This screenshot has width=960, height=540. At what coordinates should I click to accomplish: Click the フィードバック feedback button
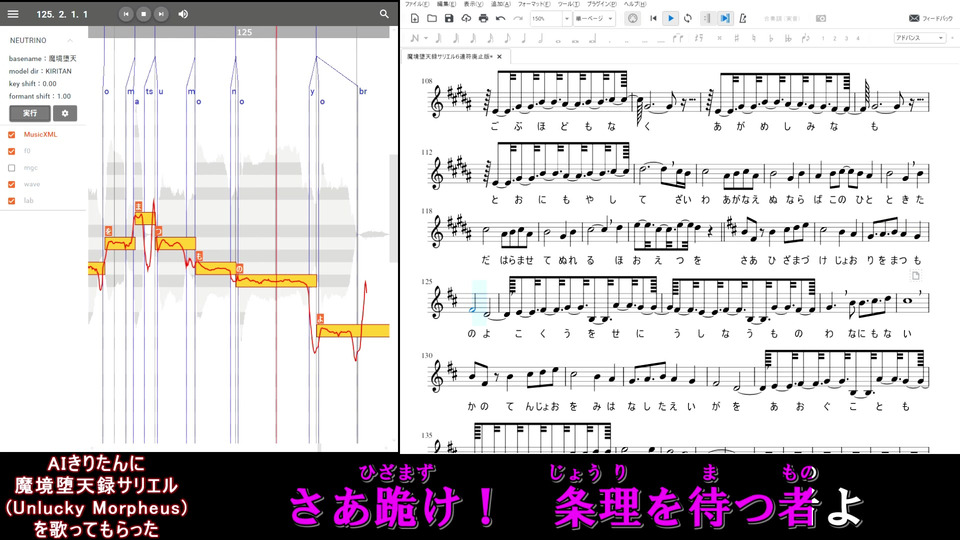pos(931,18)
